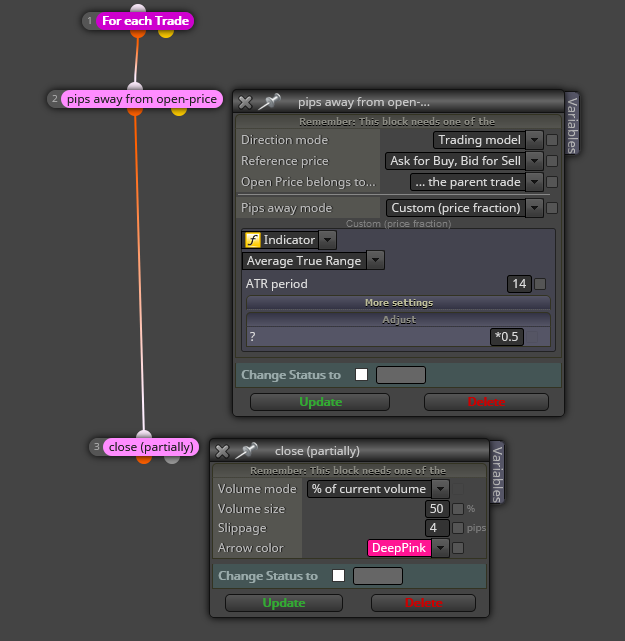
Task: Open Variables tab of pips away panel
Action: tap(572, 124)
